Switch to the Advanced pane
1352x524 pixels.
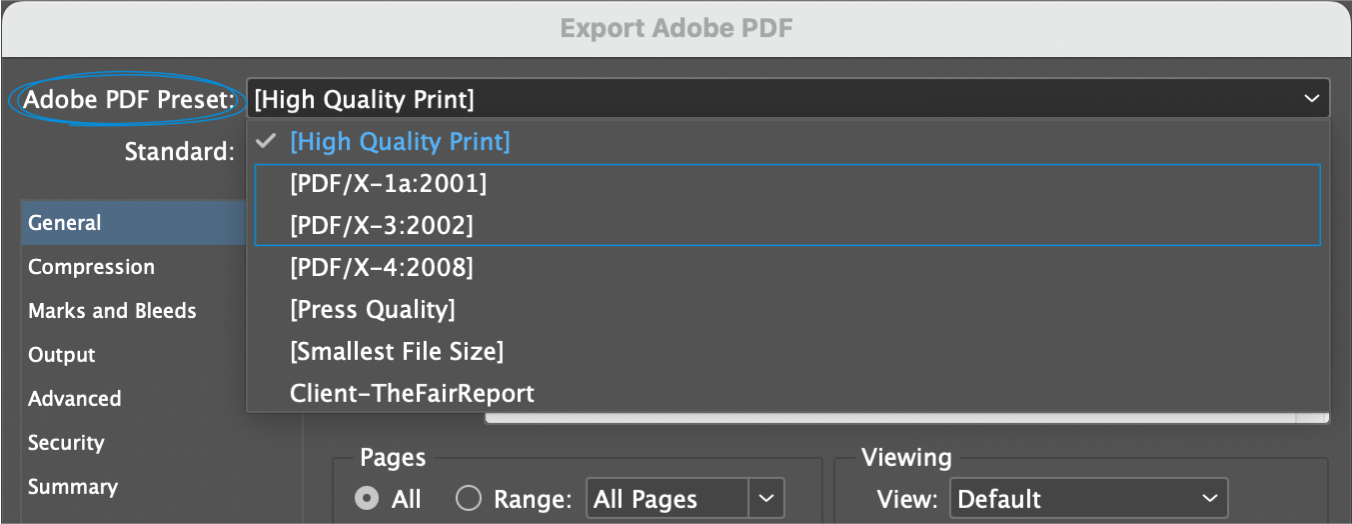[75, 399]
